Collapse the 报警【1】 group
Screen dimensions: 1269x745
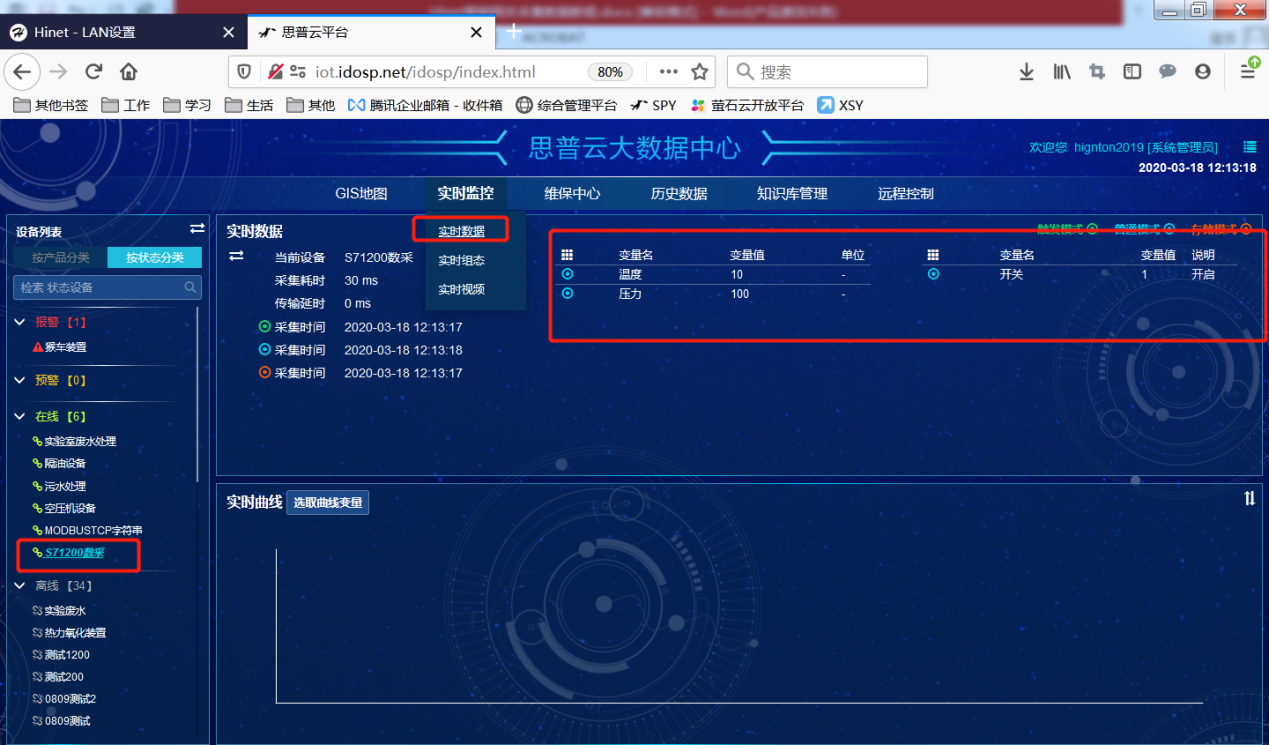click(x=20, y=322)
